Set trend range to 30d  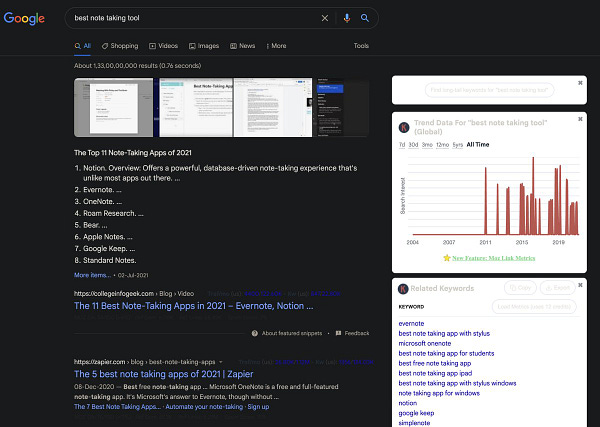click(x=413, y=145)
